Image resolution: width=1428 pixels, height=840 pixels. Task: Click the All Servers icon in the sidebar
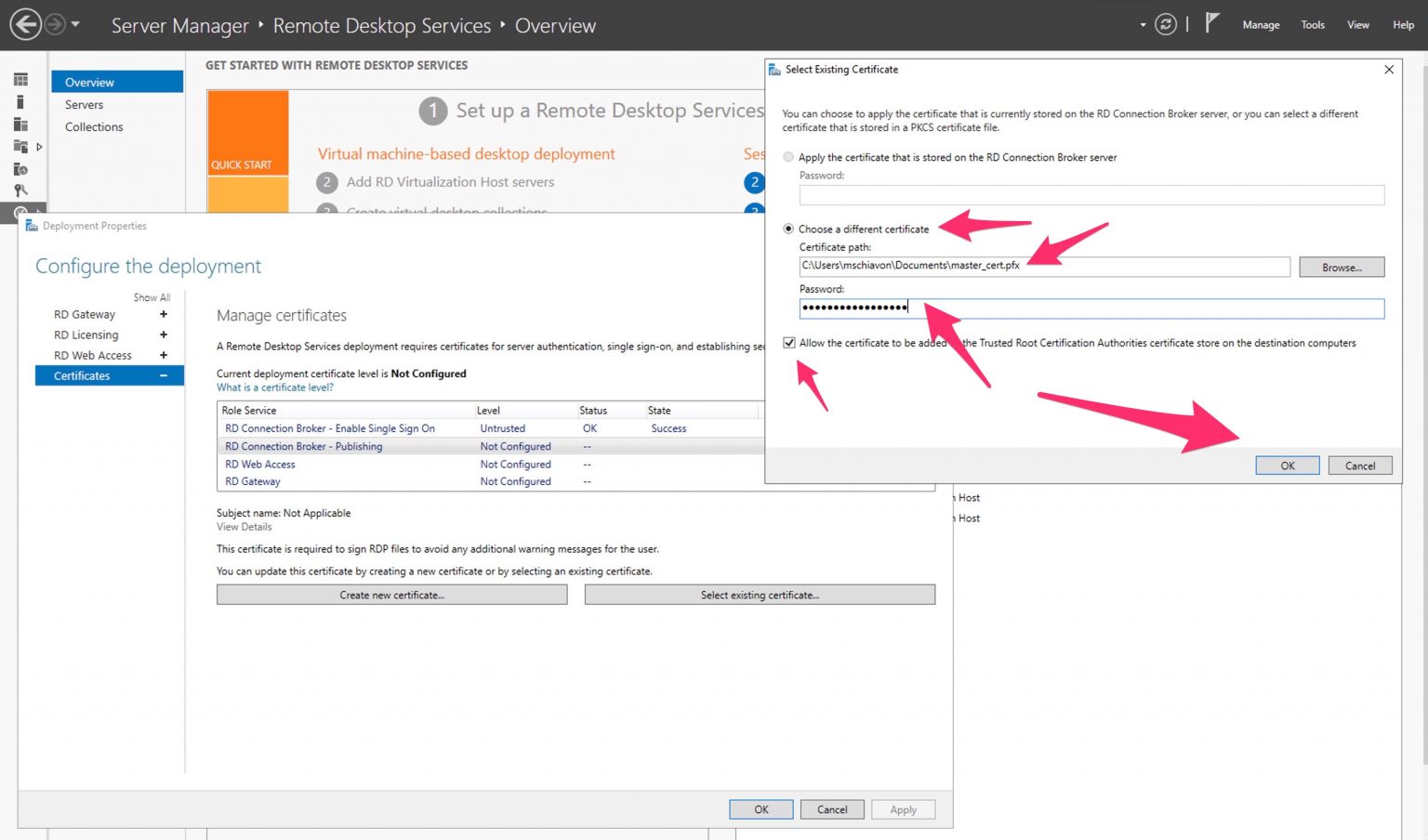(20, 125)
